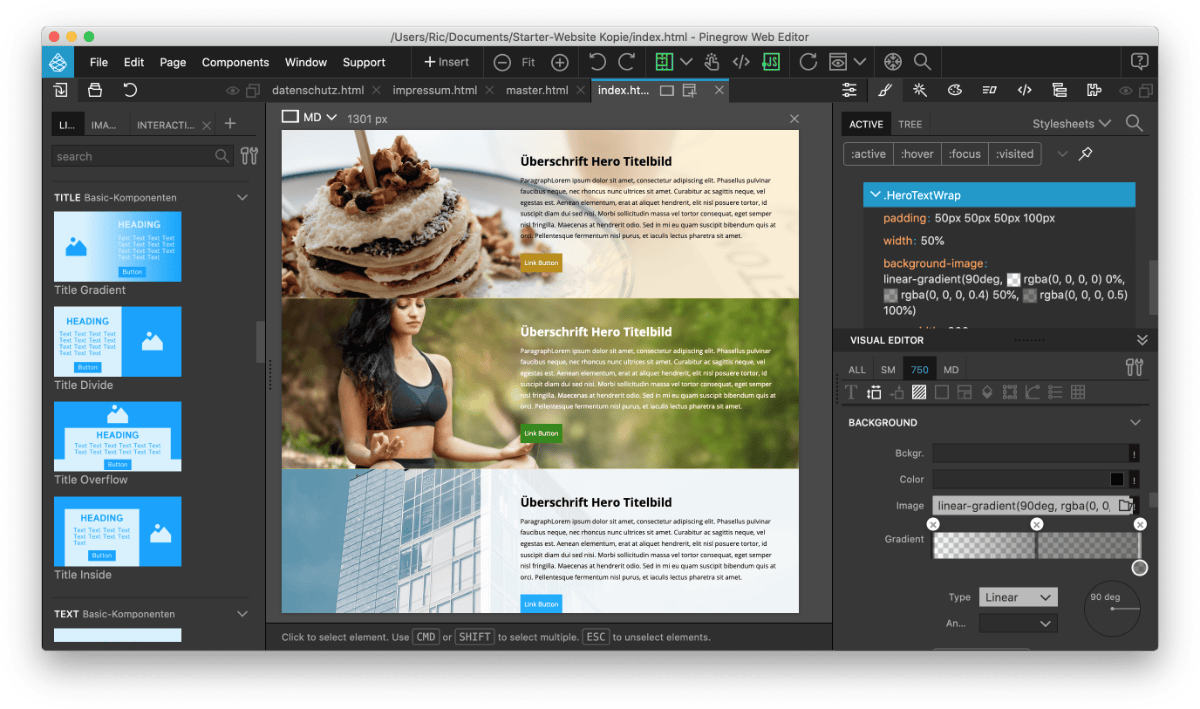Click the wrench tools icon beside library search
This screenshot has width=1200, height=709.
(249, 156)
